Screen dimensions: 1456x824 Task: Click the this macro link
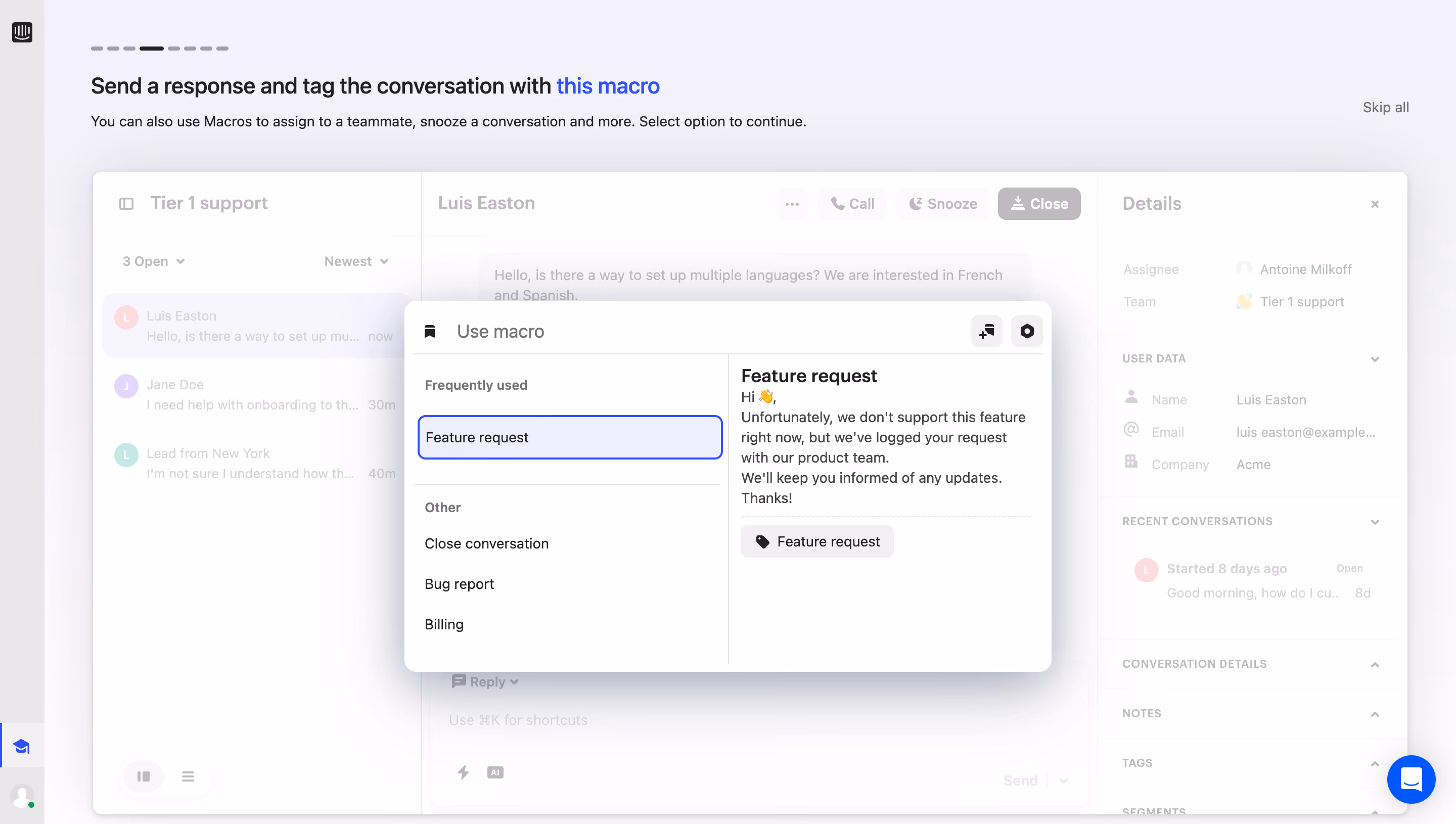click(x=608, y=86)
